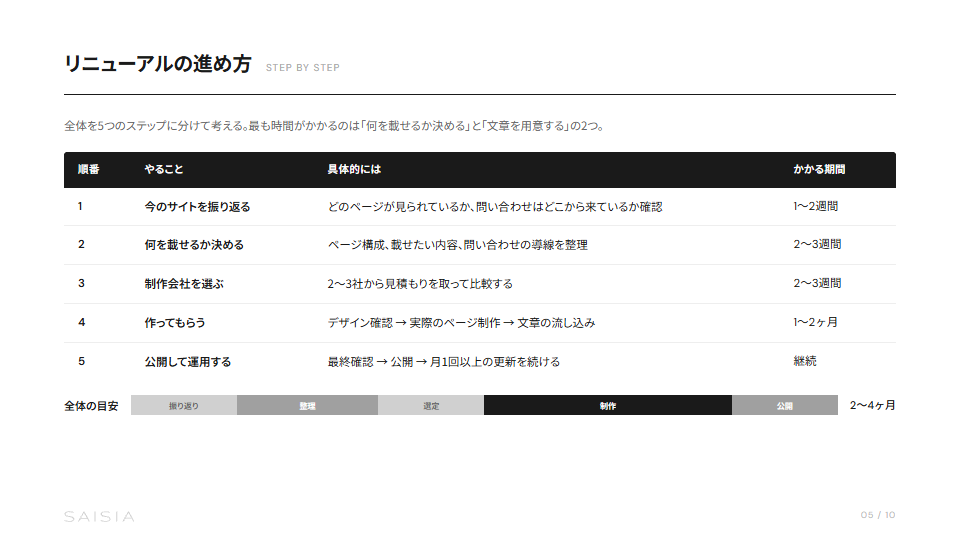Click the 05 / 10 page number
Screen dimensions: 960x540
click(x=878, y=515)
